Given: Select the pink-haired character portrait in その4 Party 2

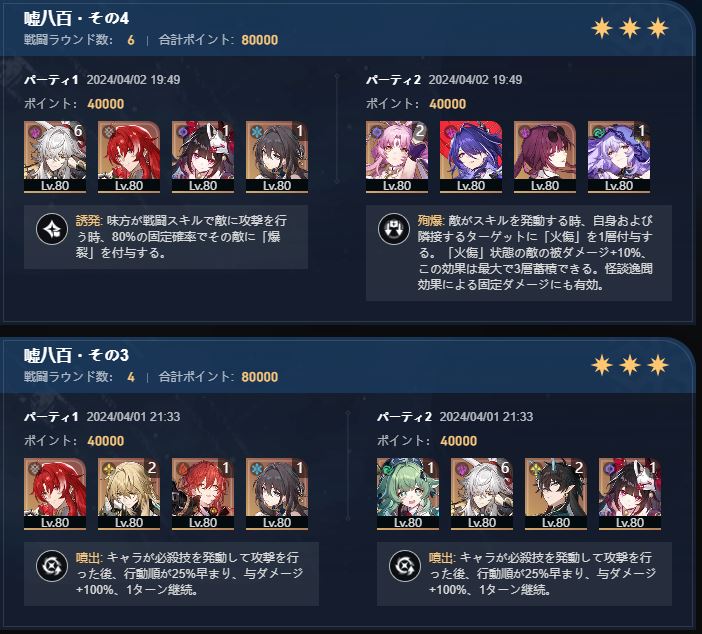Looking at the screenshot, I should (x=397, y=157).
